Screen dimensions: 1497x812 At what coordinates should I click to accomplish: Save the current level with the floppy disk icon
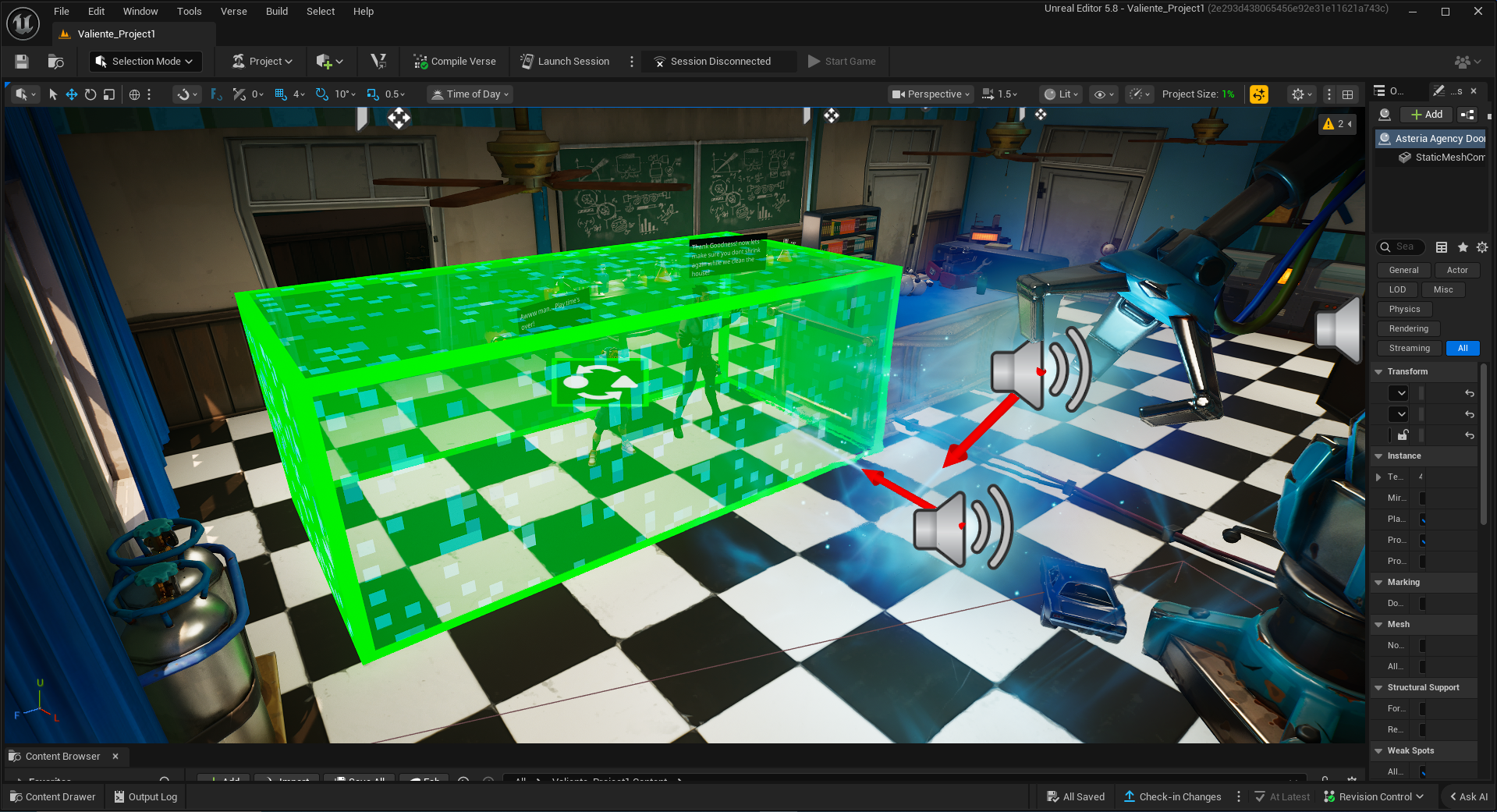(22, 62)
